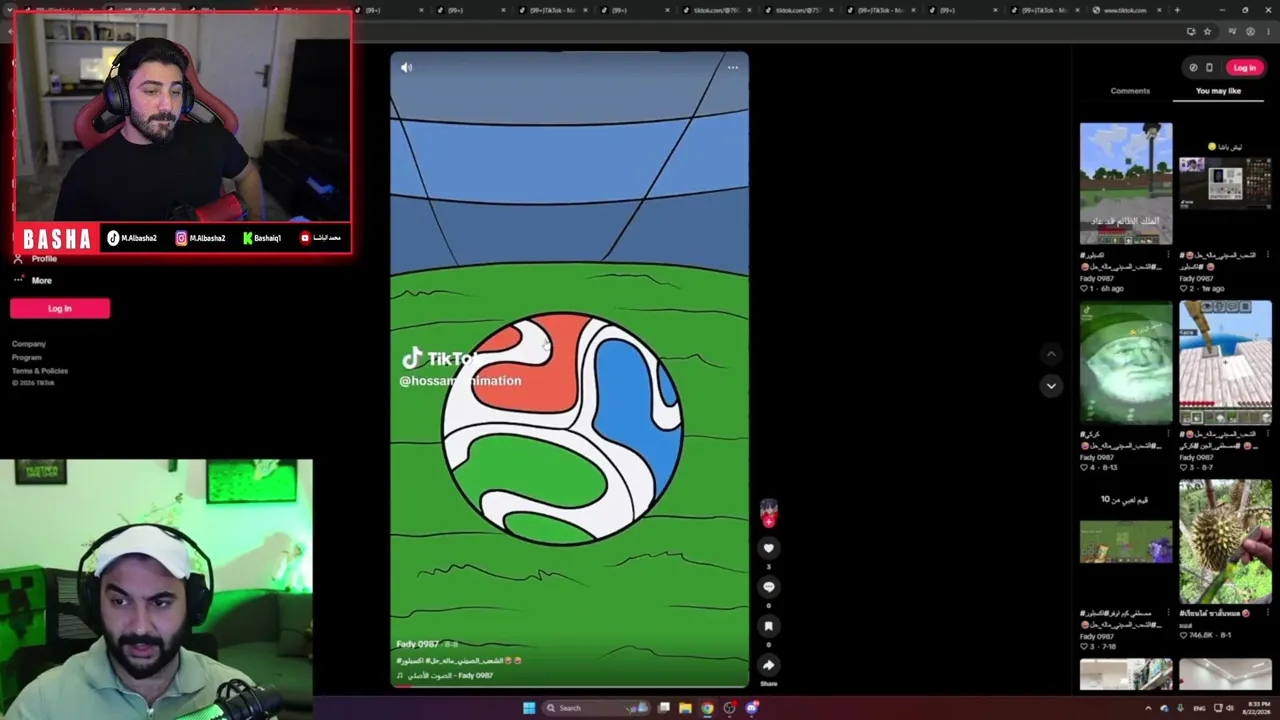This screenshot has width=1280, height=720.
Task: Open the Fady 0987 author name on video
Action: click(x=418, y=645)
